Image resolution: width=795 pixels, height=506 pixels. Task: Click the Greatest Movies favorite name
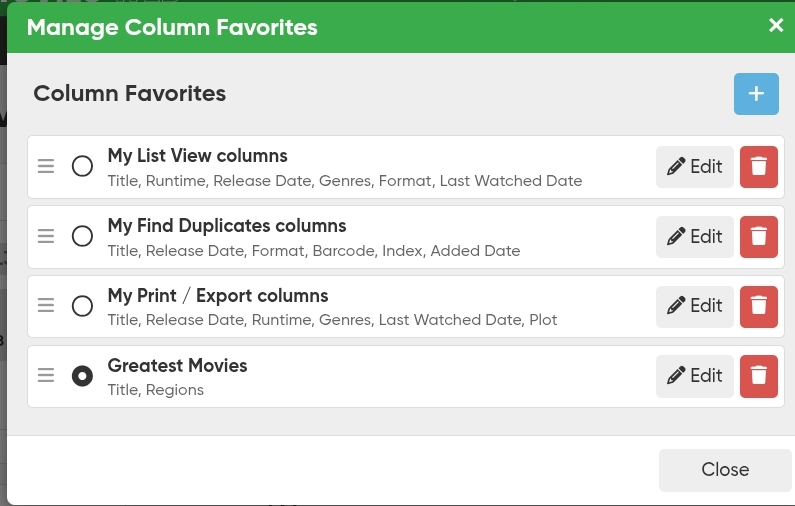(x=177, y=366)
